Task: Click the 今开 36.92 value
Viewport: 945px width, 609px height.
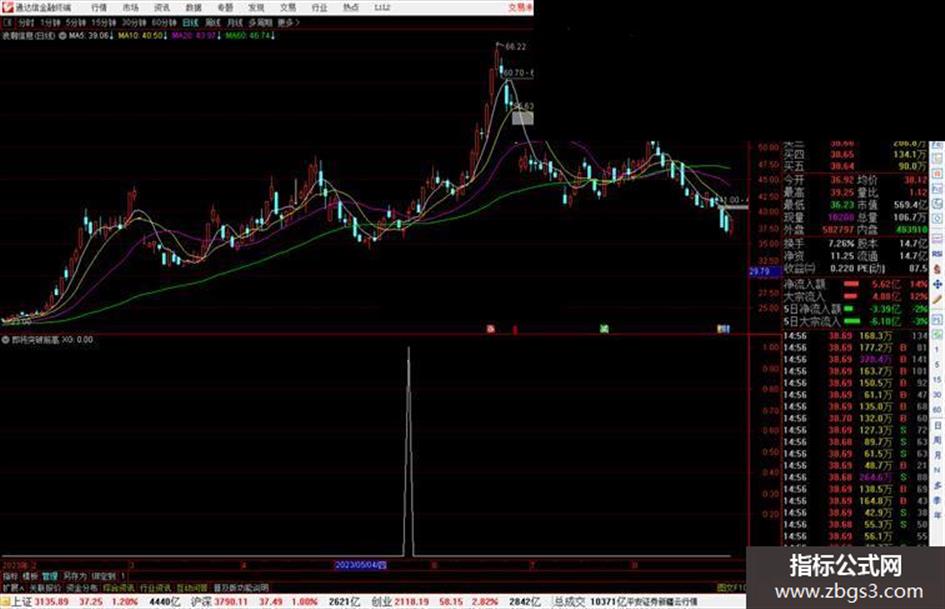Action: point(842,180)
